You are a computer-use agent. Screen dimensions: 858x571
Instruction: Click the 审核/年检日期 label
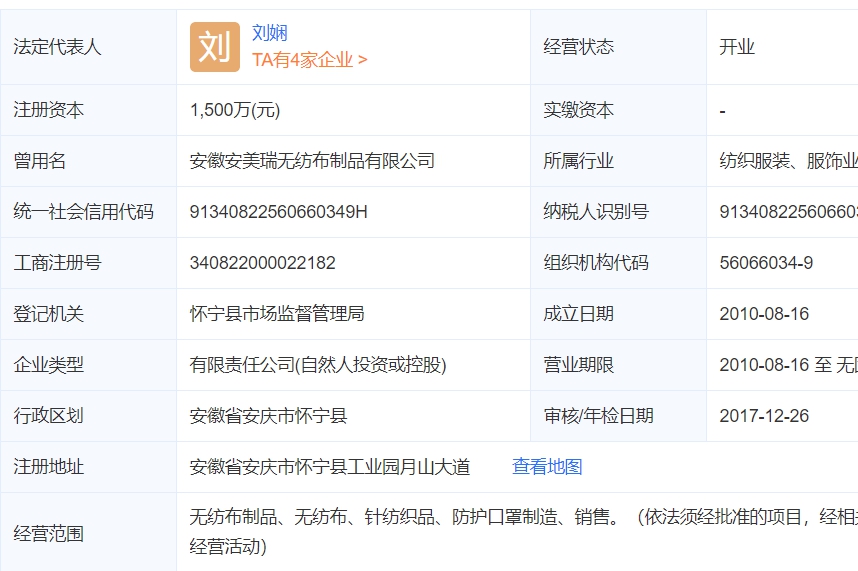[599, 416]
